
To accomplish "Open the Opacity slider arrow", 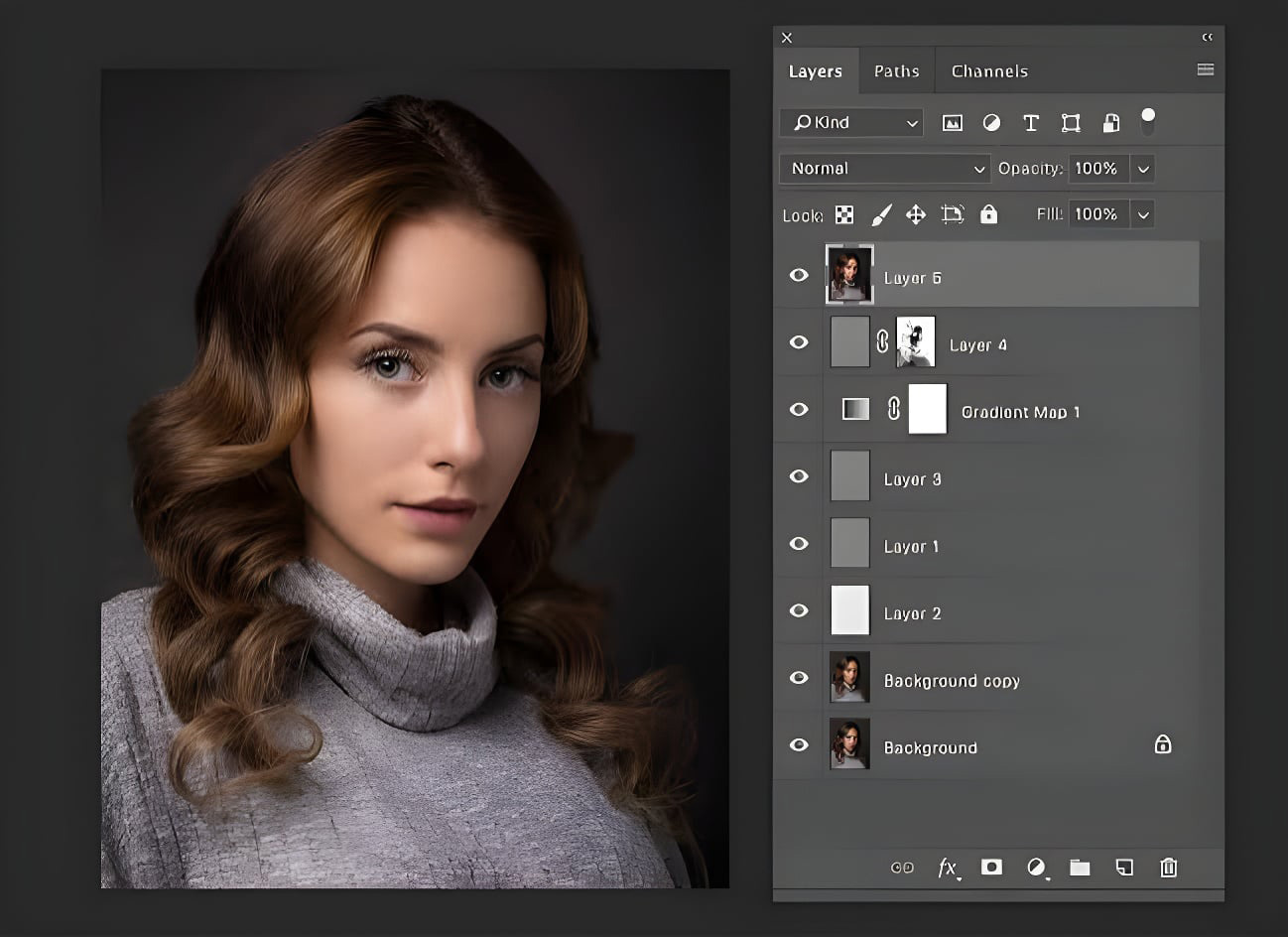I will pyautogui.click(x=1143, y=169).
